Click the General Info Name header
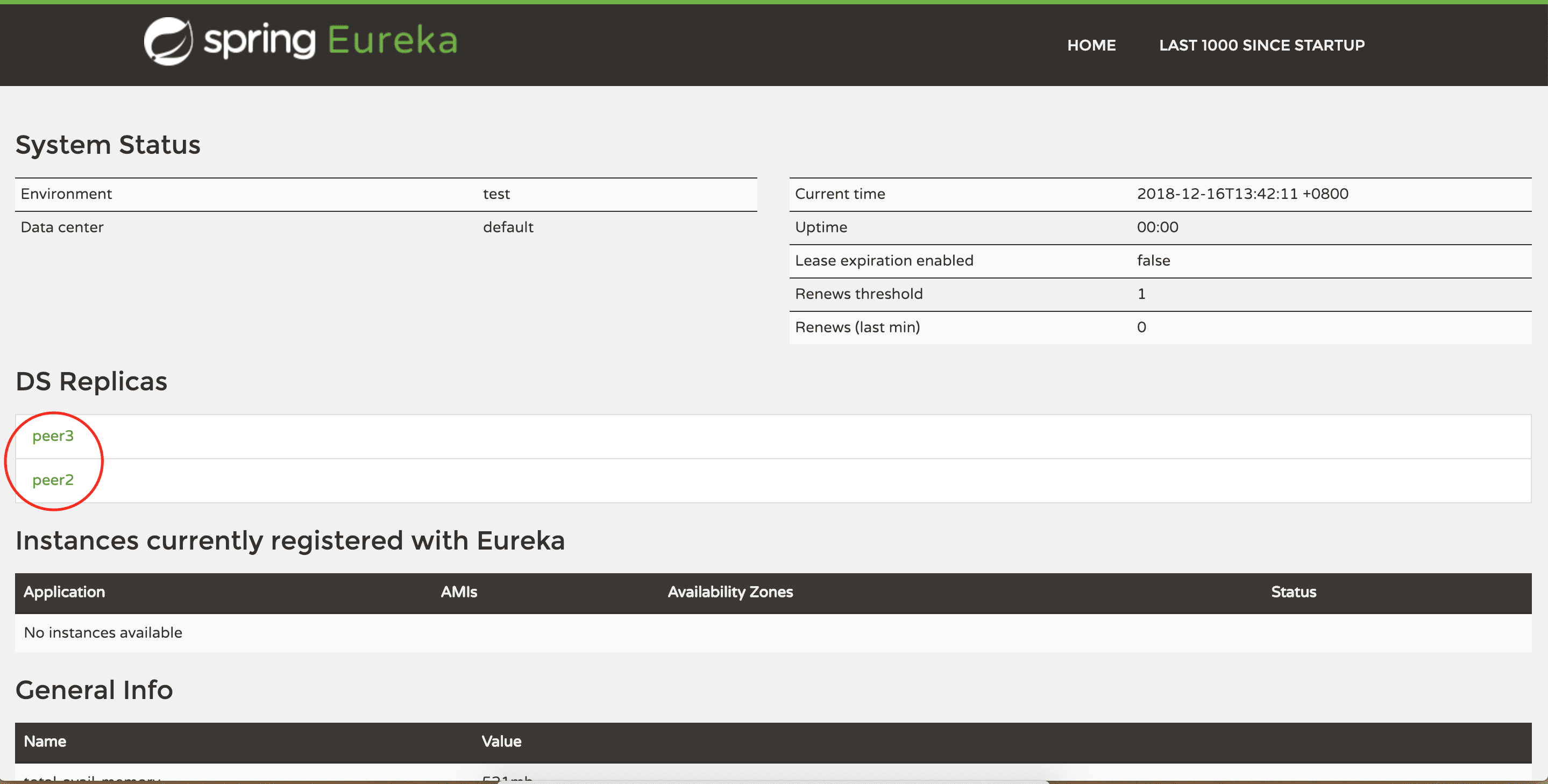 45,742
